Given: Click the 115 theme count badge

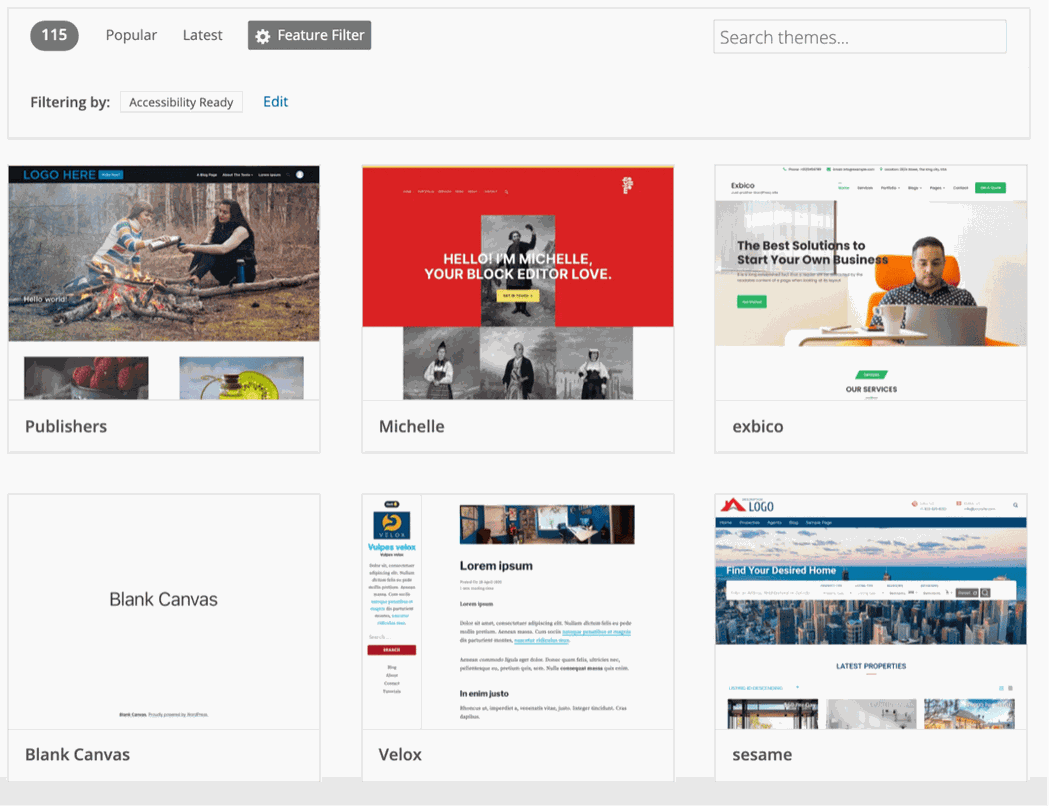Looking at the screenshot, I should click(54, 35).
